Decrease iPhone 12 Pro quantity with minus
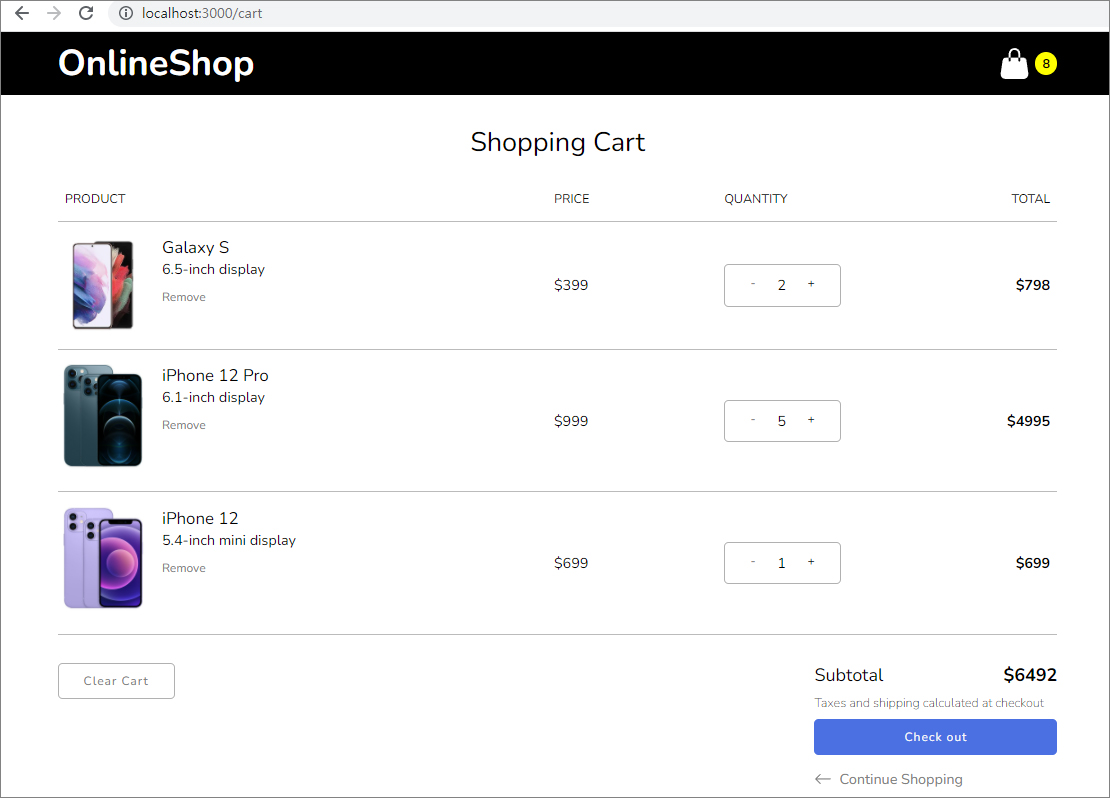Viewport: 1110px width, 798px height. tap(753, 420)
